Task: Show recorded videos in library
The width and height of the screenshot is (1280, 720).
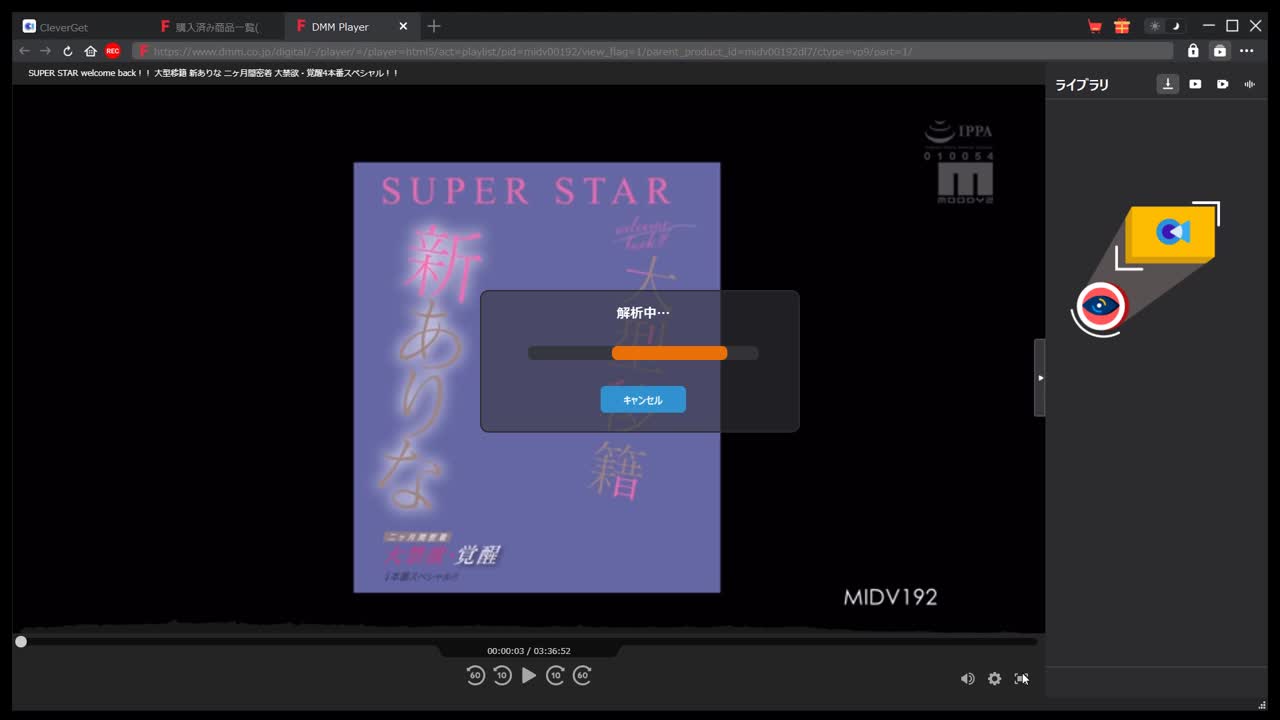Action: pyautogui.click(x=1222, y=84)
